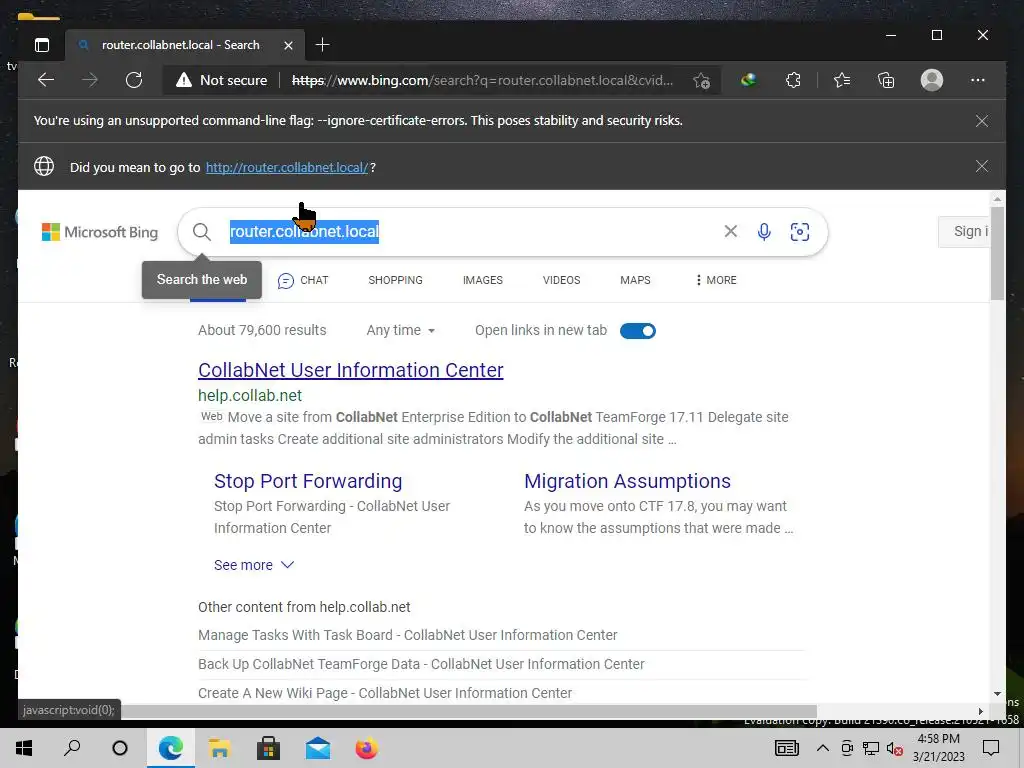This screenshot has height=768, width=1024.
Task: Open the Migration Assumptions link
Action: pyautogui.click(x=627, y=481)
